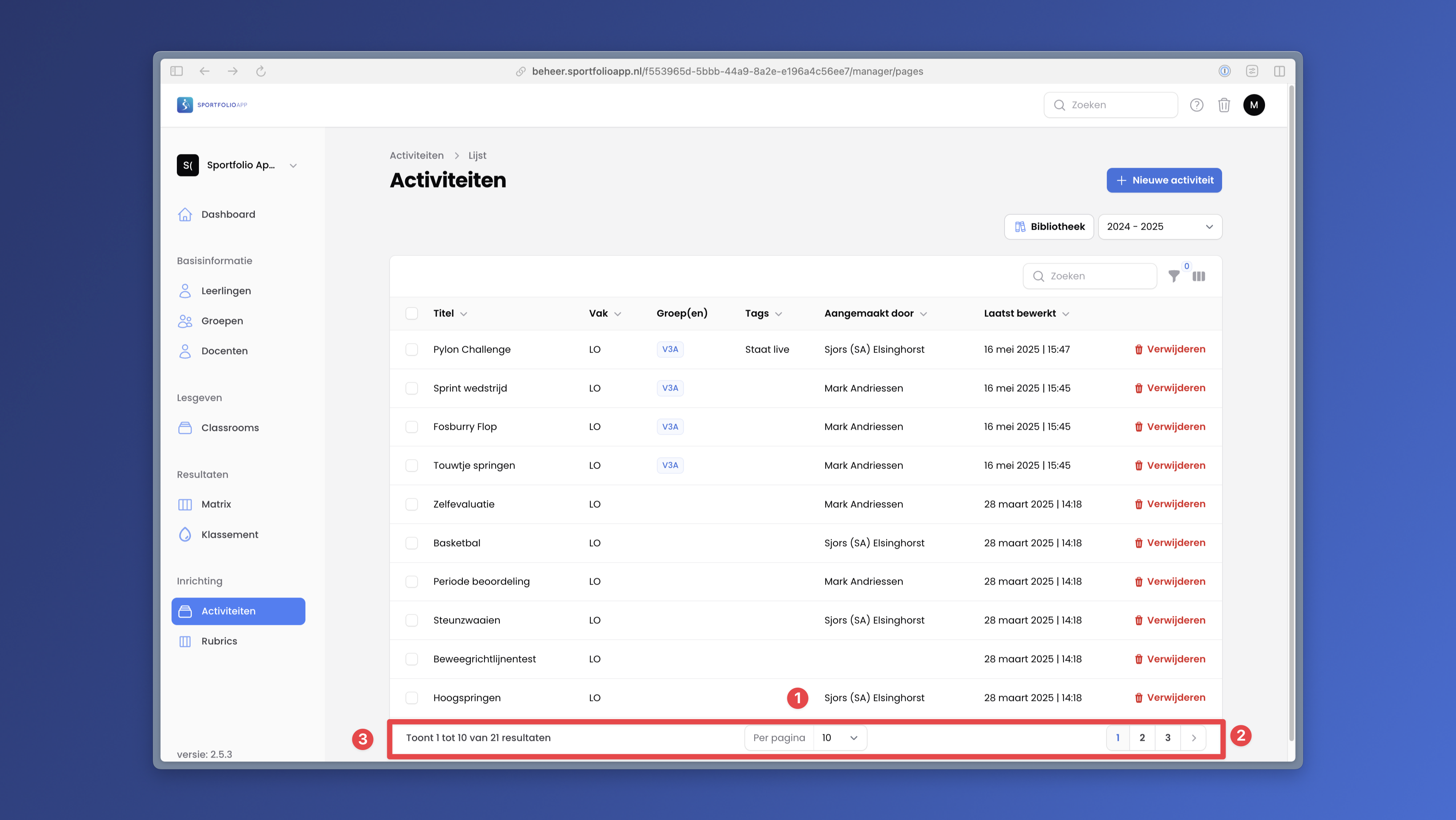The width and height of the screenshot is (1456, 820).
Task: Click Verwijderen for Hoogspringen
Action: pos(1170,698)
